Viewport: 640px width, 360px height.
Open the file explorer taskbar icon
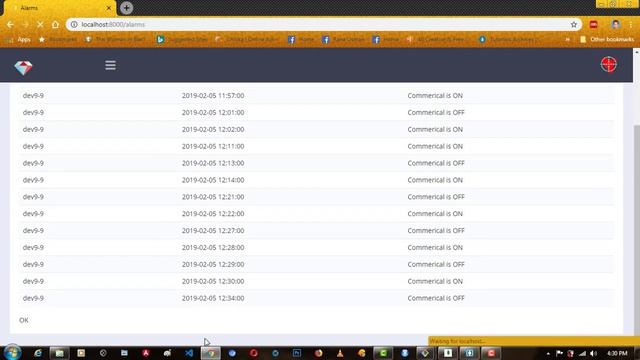point(59,353)
